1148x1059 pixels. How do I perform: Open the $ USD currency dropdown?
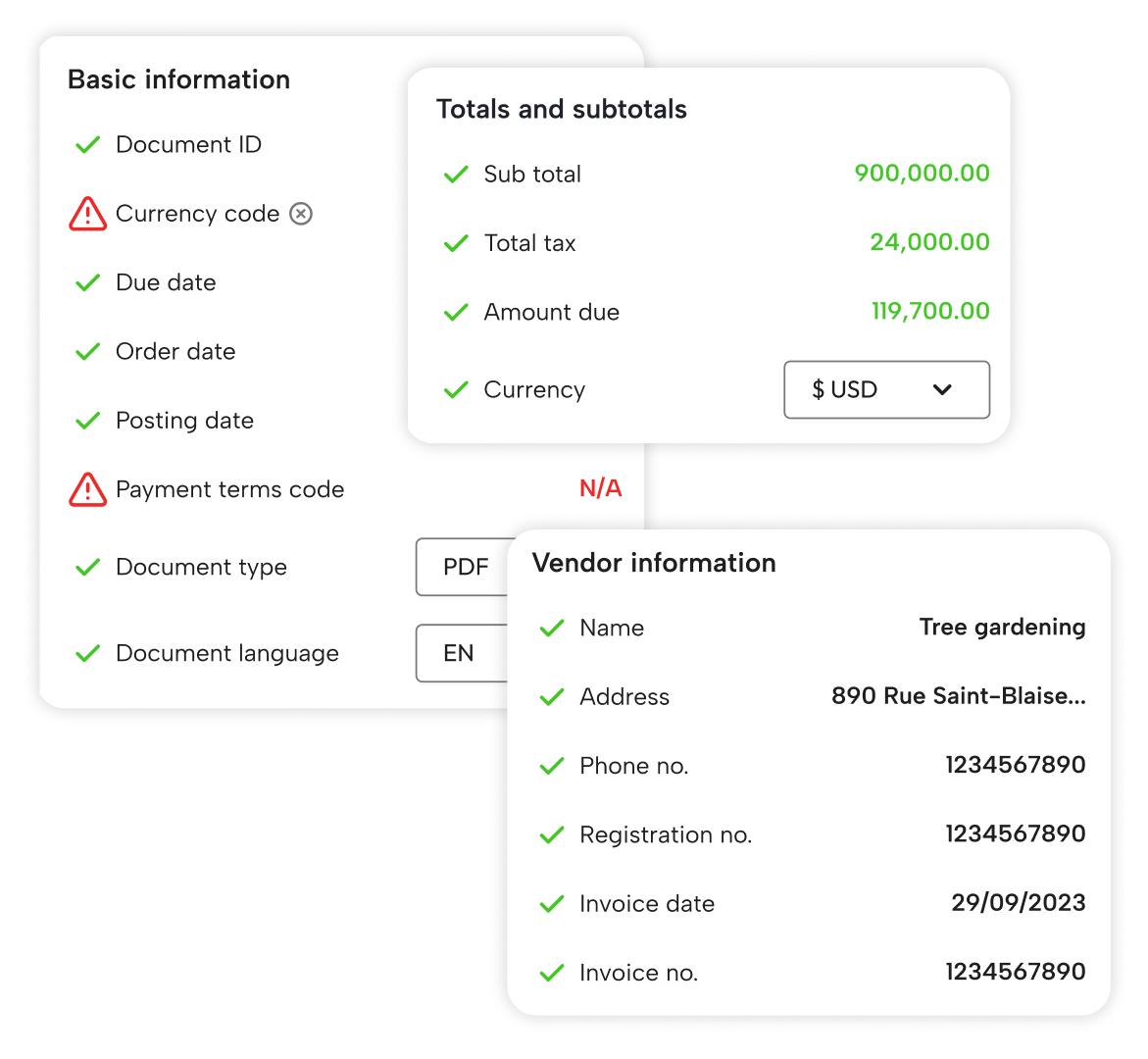[x=886, y=390]
